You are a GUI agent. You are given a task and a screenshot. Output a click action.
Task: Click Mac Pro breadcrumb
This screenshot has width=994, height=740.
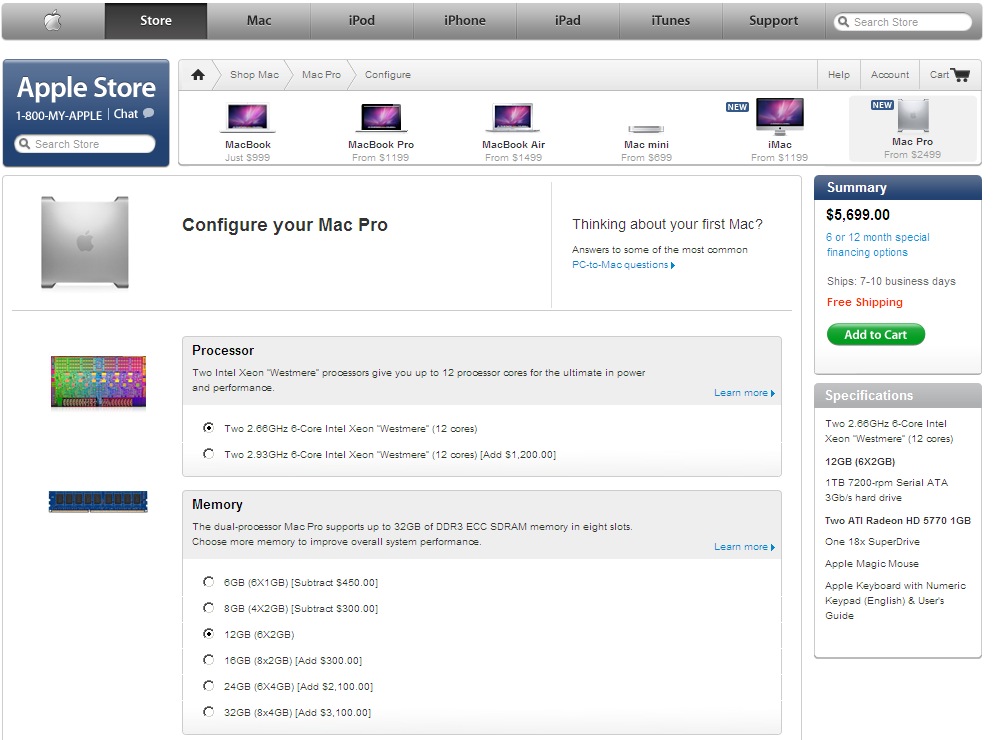(x=321, y=75)
